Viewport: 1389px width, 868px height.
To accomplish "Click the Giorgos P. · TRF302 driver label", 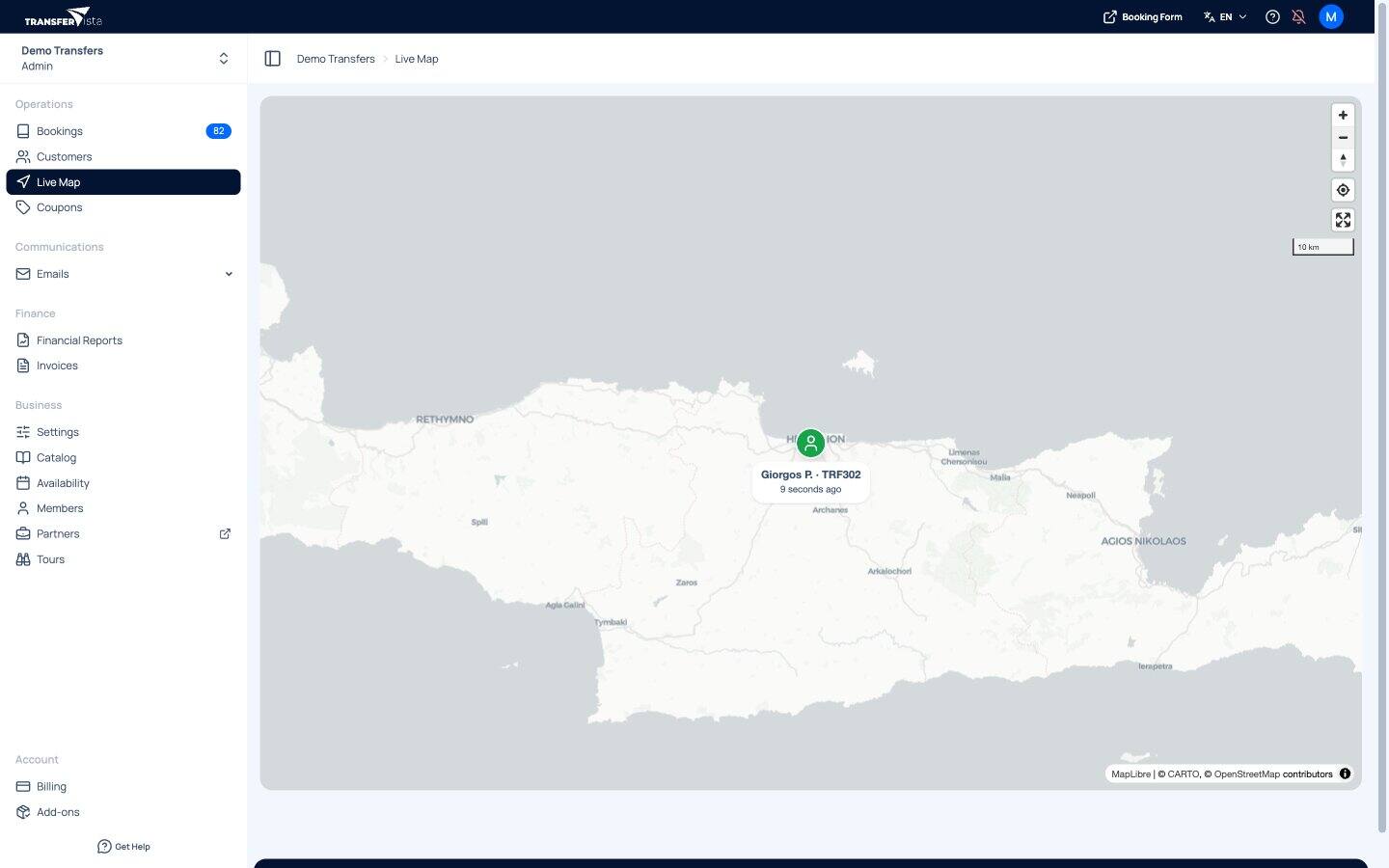I will pos(811,481).
